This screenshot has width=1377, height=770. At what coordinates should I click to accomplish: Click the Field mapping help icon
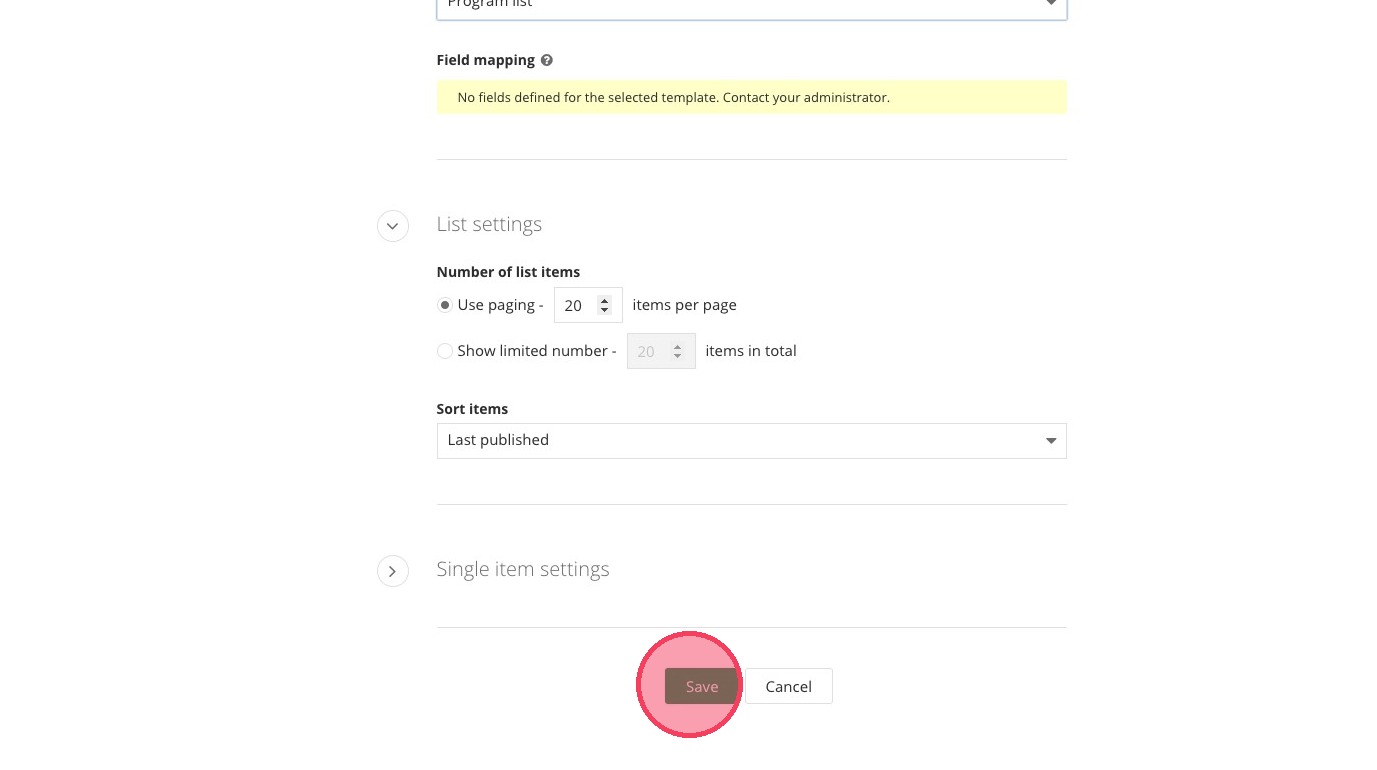547,60
